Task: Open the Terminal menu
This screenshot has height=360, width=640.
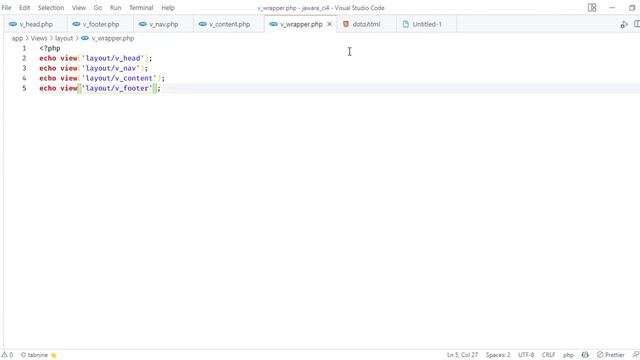Action: pyautogui.click(x=141, y=8)
